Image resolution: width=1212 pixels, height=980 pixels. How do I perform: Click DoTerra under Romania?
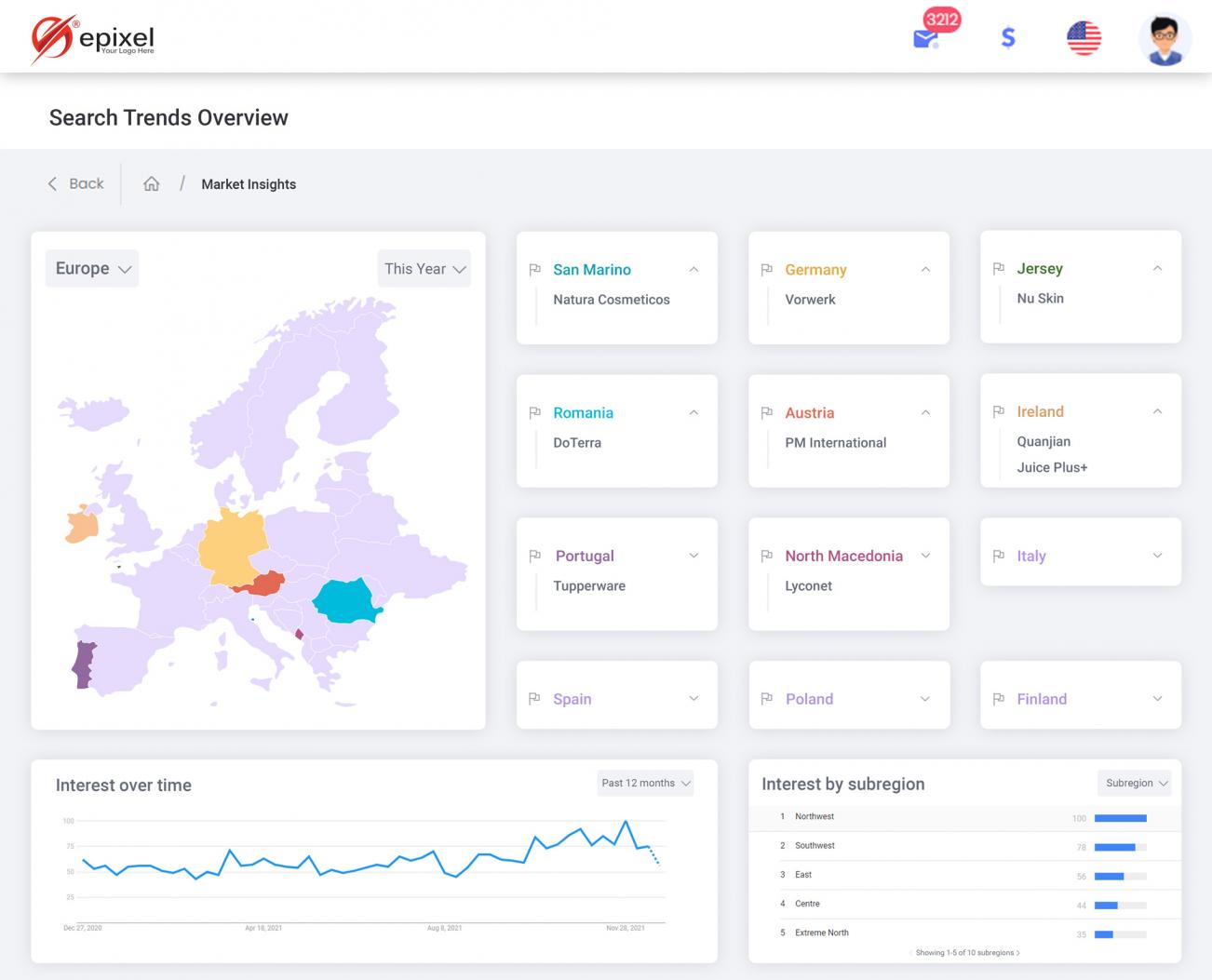(x=577, y=443)
